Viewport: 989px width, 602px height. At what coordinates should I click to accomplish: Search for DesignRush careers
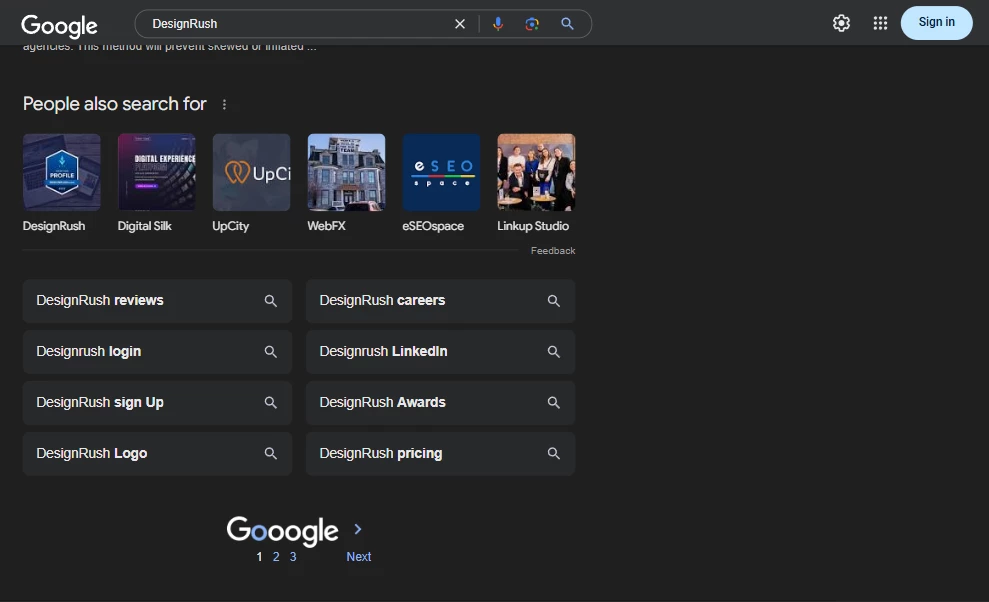click(440, 301)
